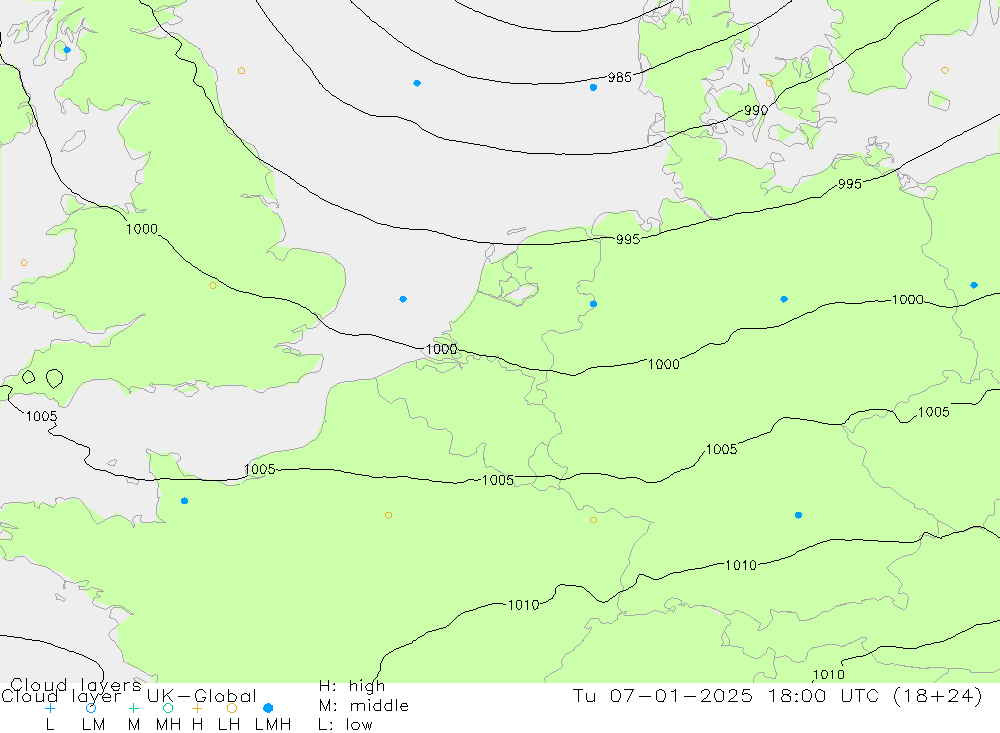Click the 1005 label on the Normandy coast

(x=260, y=470)
